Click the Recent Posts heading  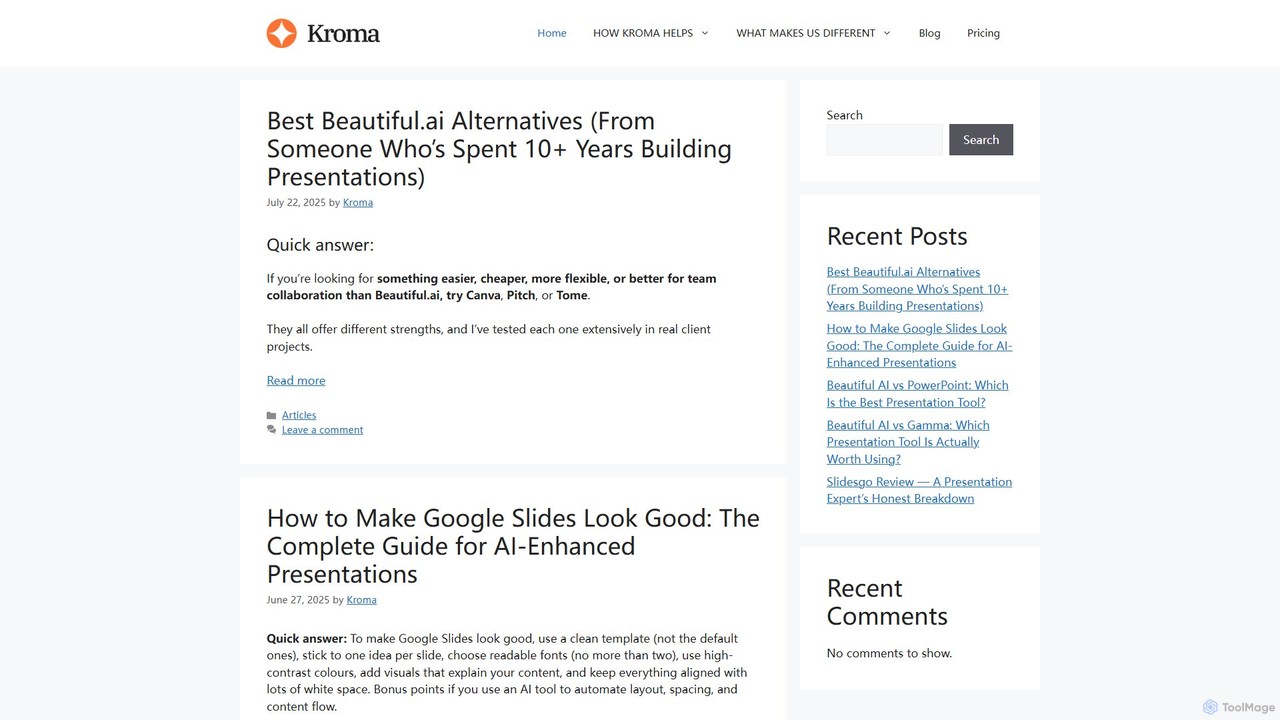tap(897, 237)
